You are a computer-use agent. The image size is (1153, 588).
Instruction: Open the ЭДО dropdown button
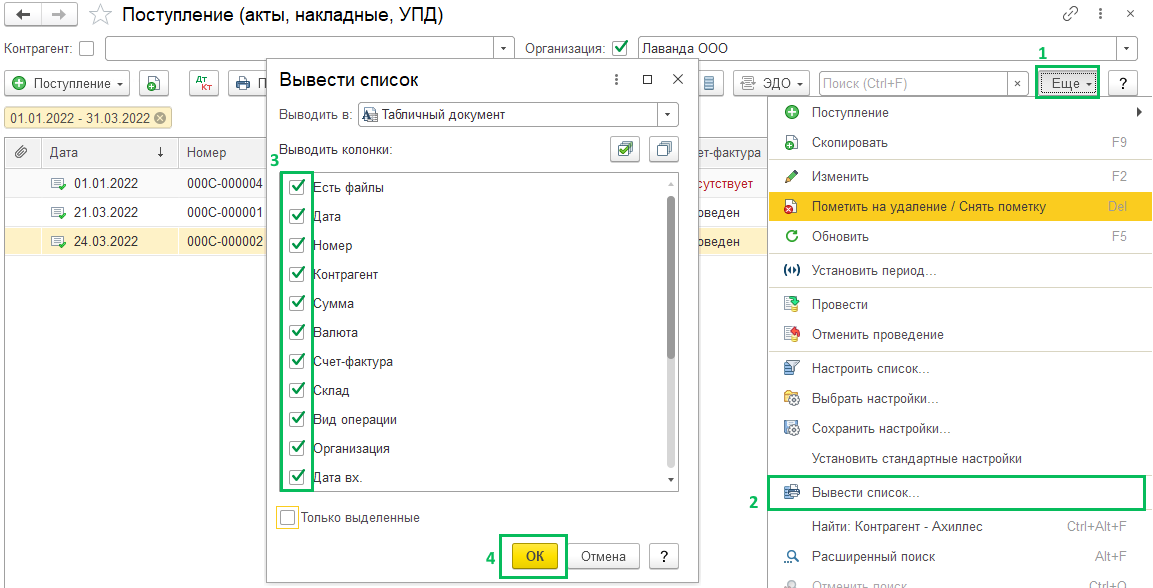[771, 84]
